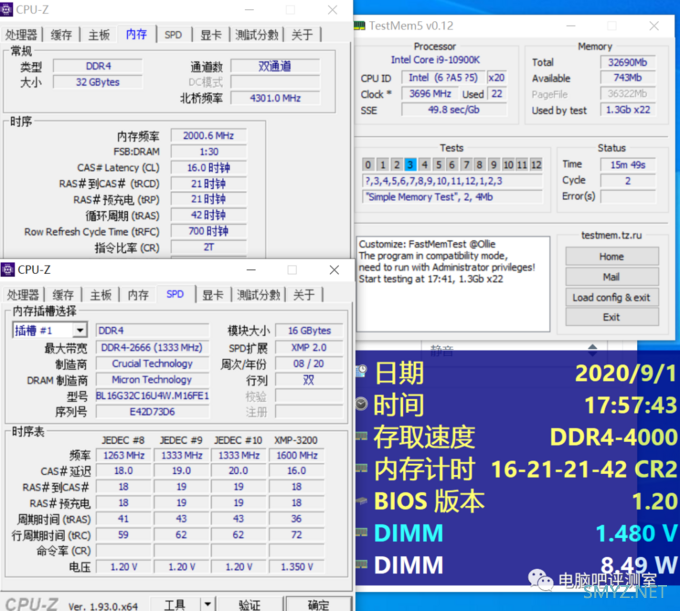Click highlighted test number 3 in TestMem5
Viewport: 680px width, 611px height.
coord(410,164)
